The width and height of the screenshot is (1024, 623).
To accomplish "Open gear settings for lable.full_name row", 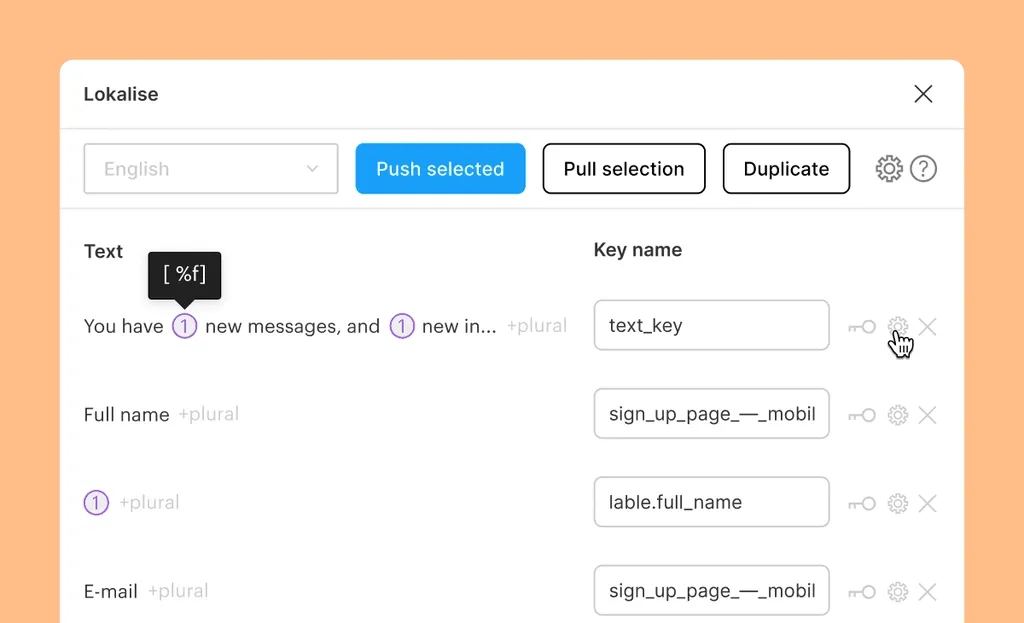I will click(898, 503).
